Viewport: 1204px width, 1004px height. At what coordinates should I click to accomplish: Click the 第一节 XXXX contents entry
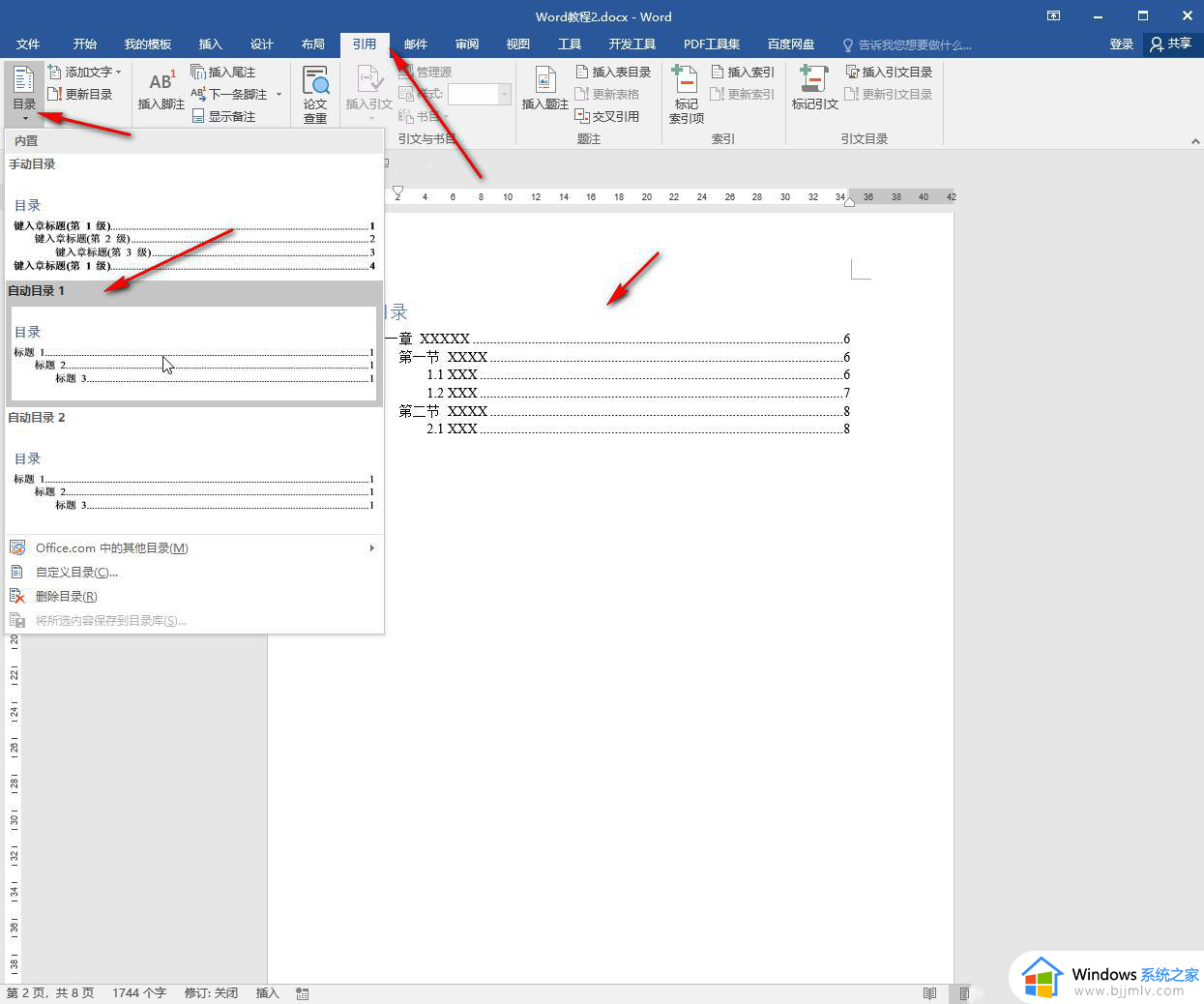pyautogui.click(x=624, y=357)
